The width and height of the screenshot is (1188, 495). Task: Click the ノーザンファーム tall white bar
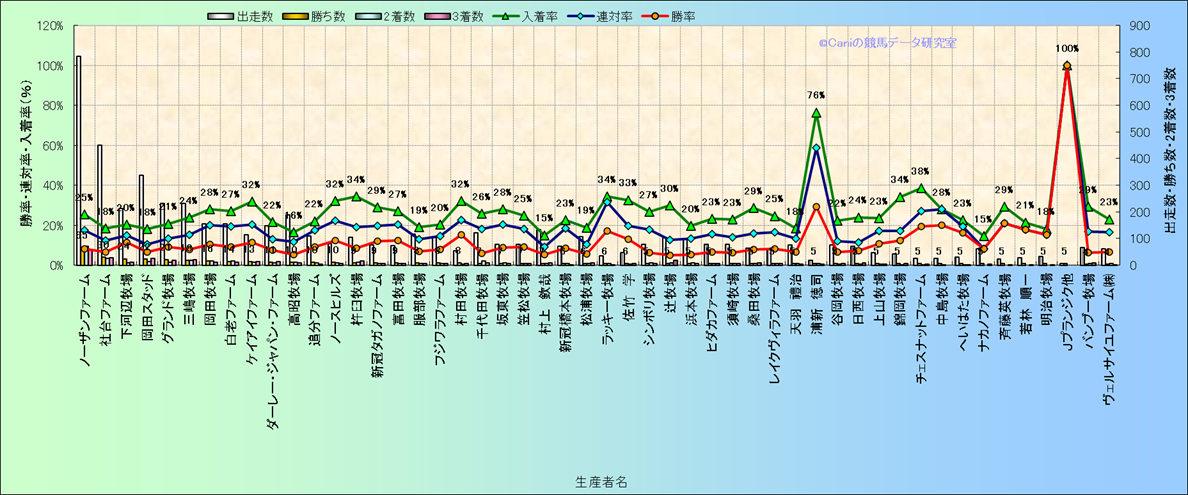(x=79, y=160)
